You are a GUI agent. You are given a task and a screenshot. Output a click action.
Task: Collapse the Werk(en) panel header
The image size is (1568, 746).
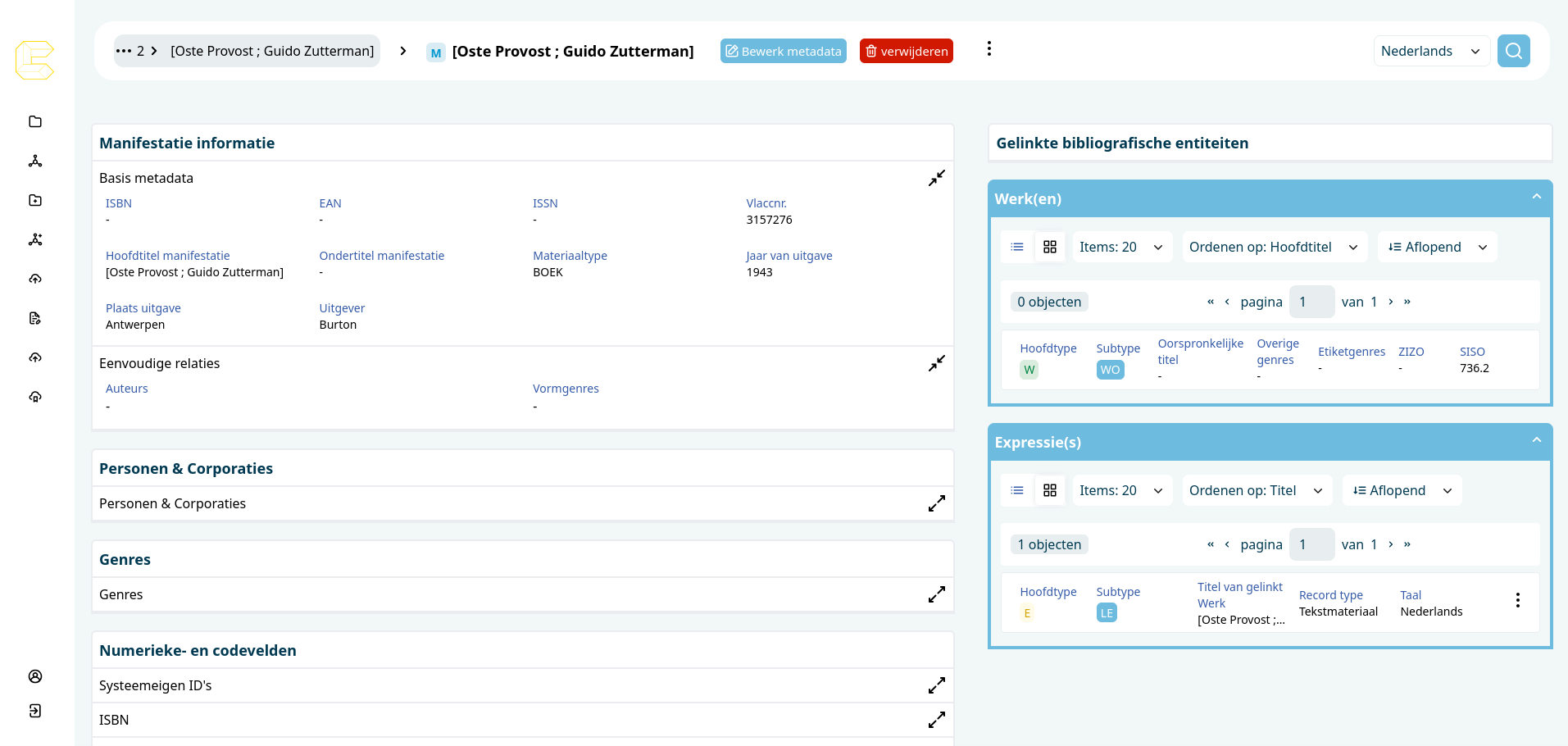point(1536,198)
